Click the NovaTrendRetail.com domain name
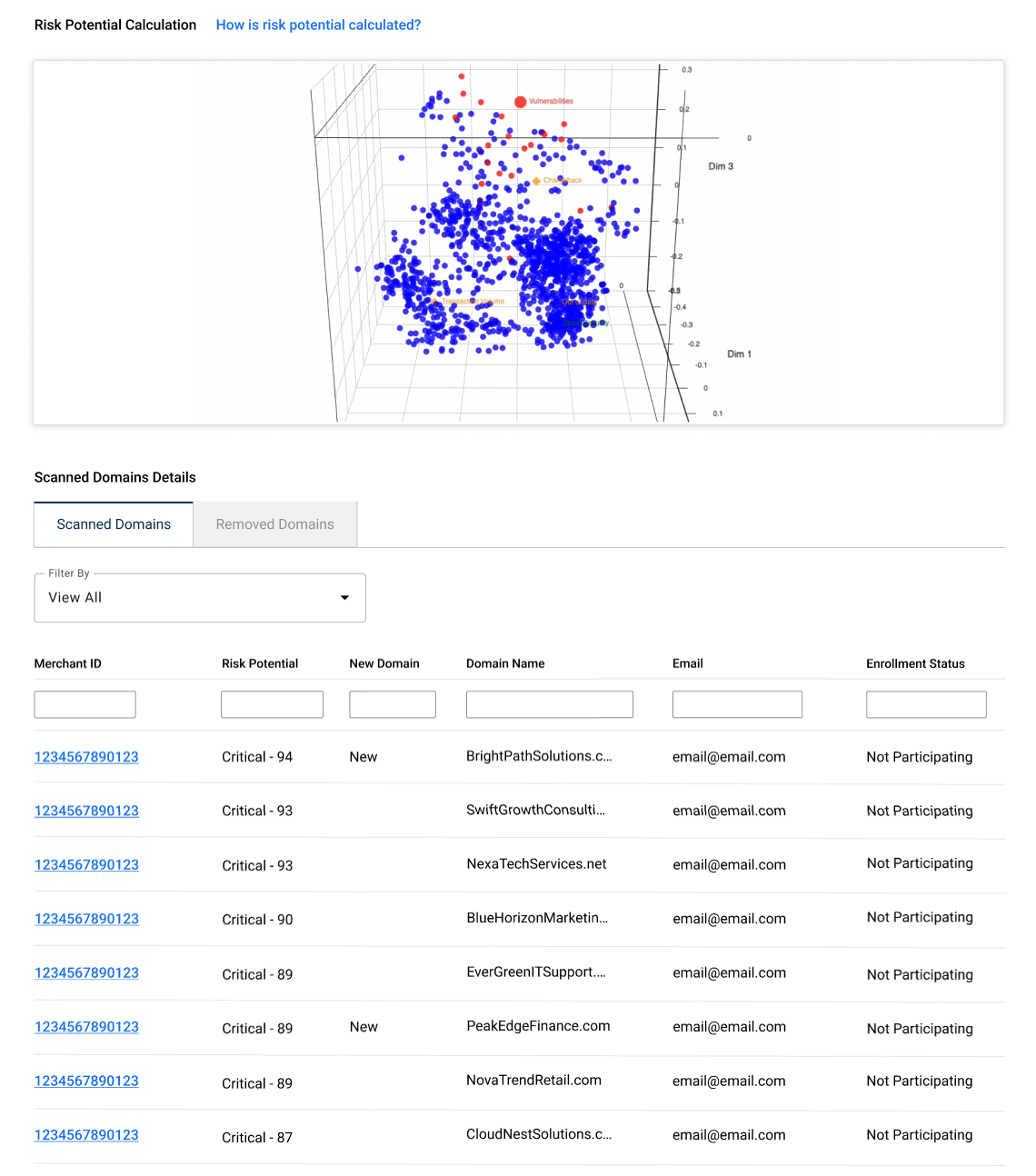The height and width of the screenshot is (1176, 1036). [x=533, y=1081]
